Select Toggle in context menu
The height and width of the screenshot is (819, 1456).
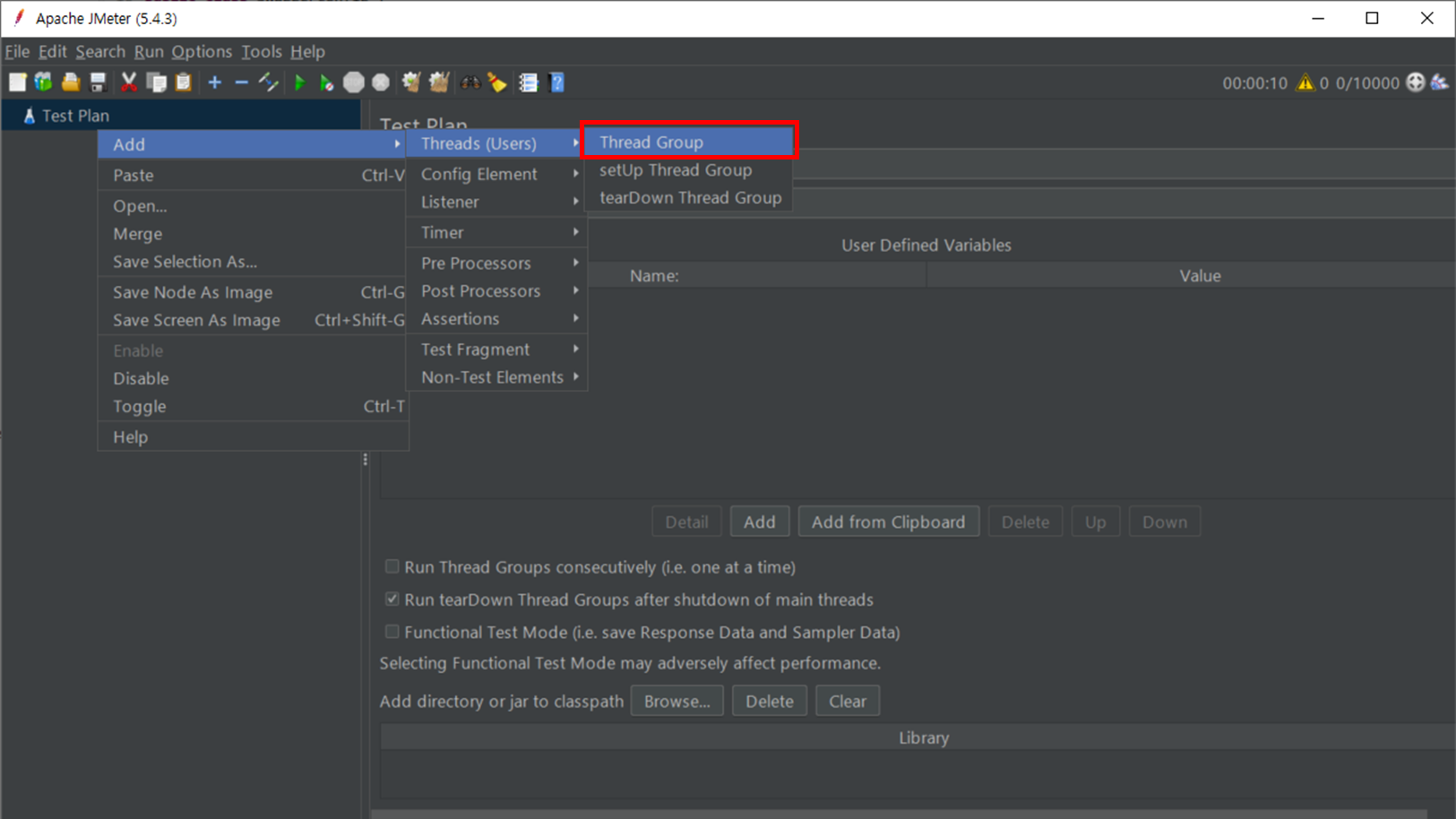[253, 406]
